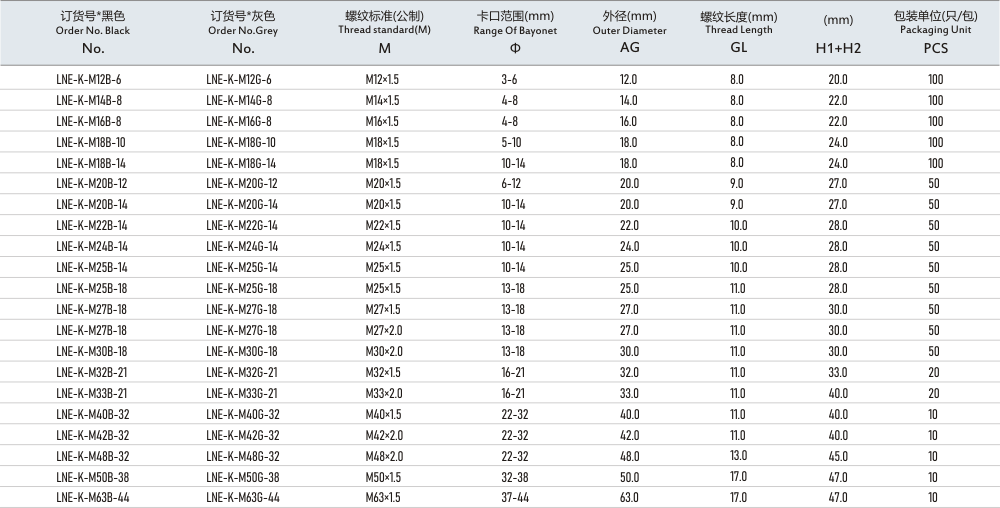Click black order number LNE-K-M48B-32
Screen dimensions: 1000x508
(92, 455)
